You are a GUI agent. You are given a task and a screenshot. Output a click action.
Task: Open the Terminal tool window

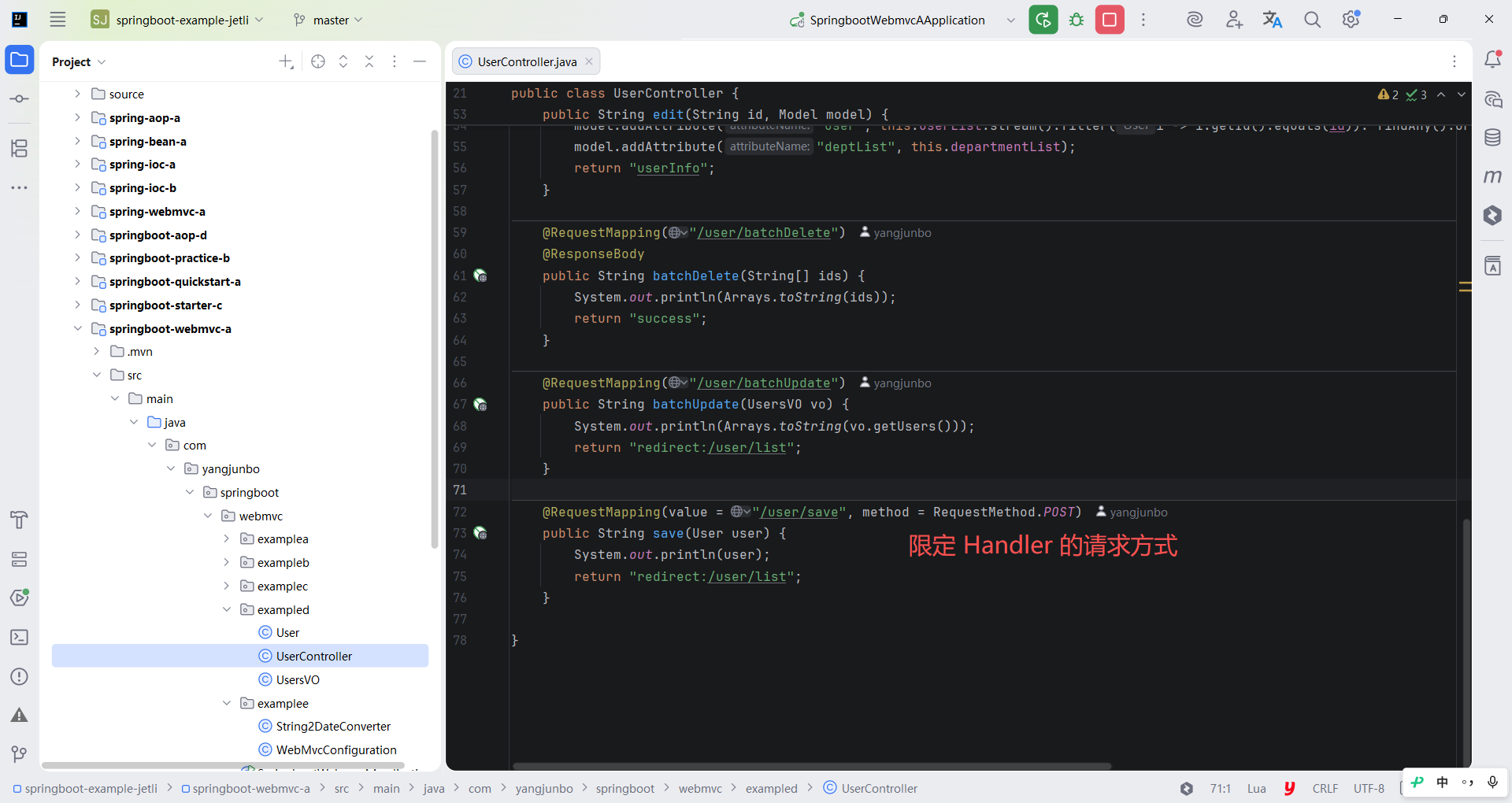[x=20, y=637]
